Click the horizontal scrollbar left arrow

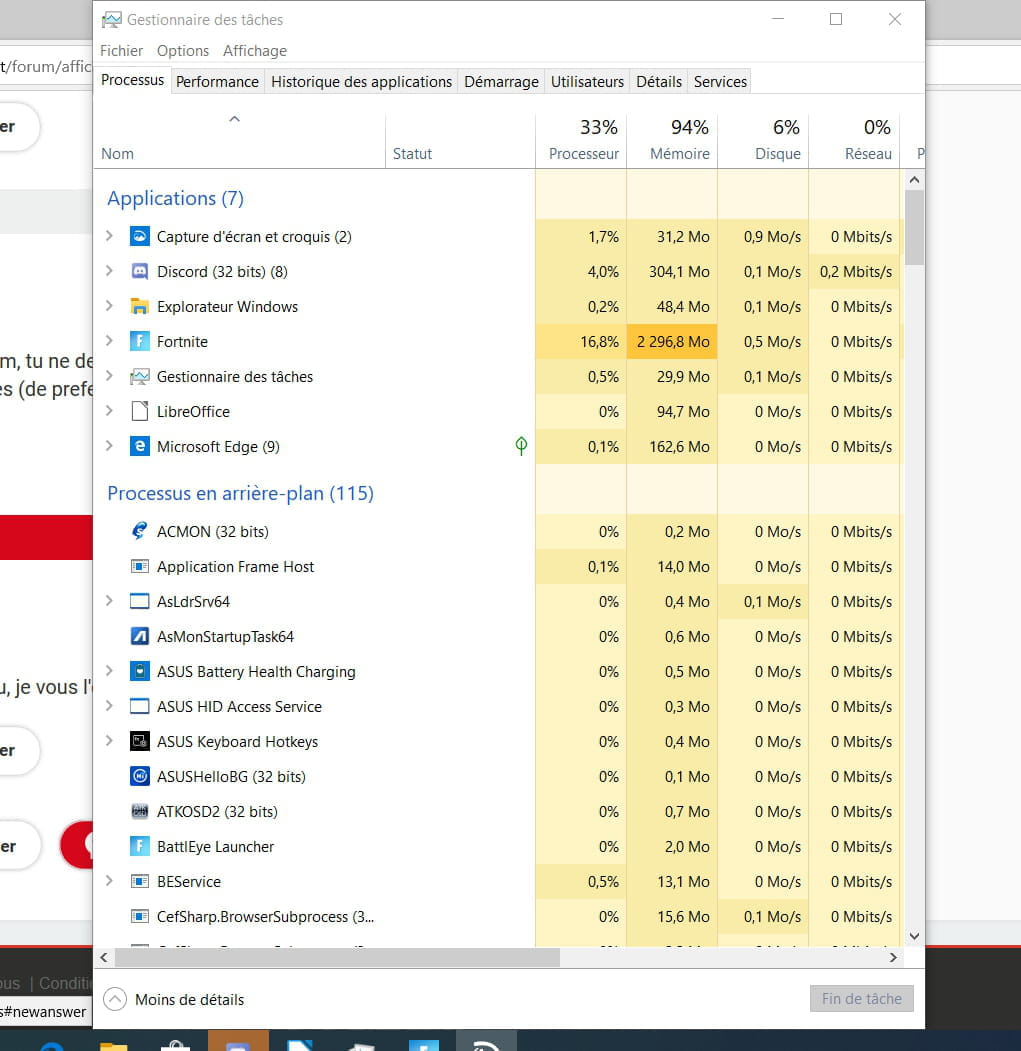tap(104, 958)
